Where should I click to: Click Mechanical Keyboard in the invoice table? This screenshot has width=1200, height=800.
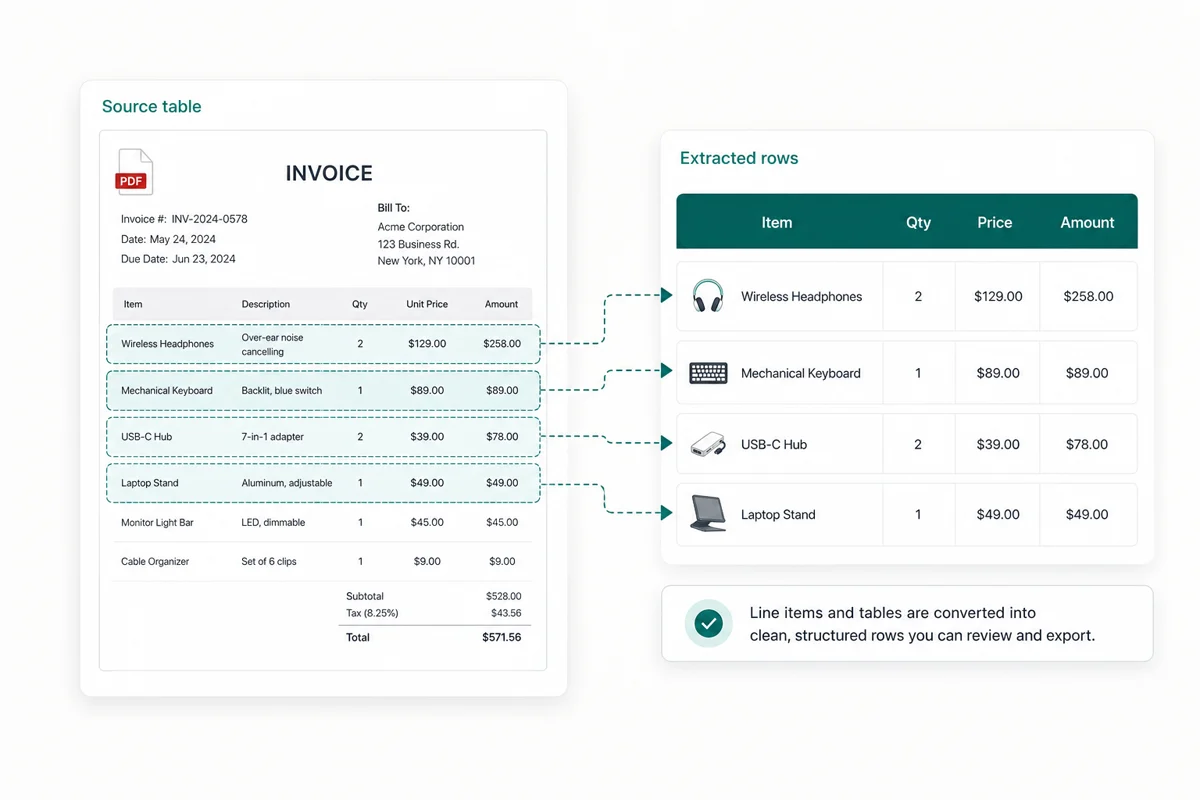[x=167, y=391]
